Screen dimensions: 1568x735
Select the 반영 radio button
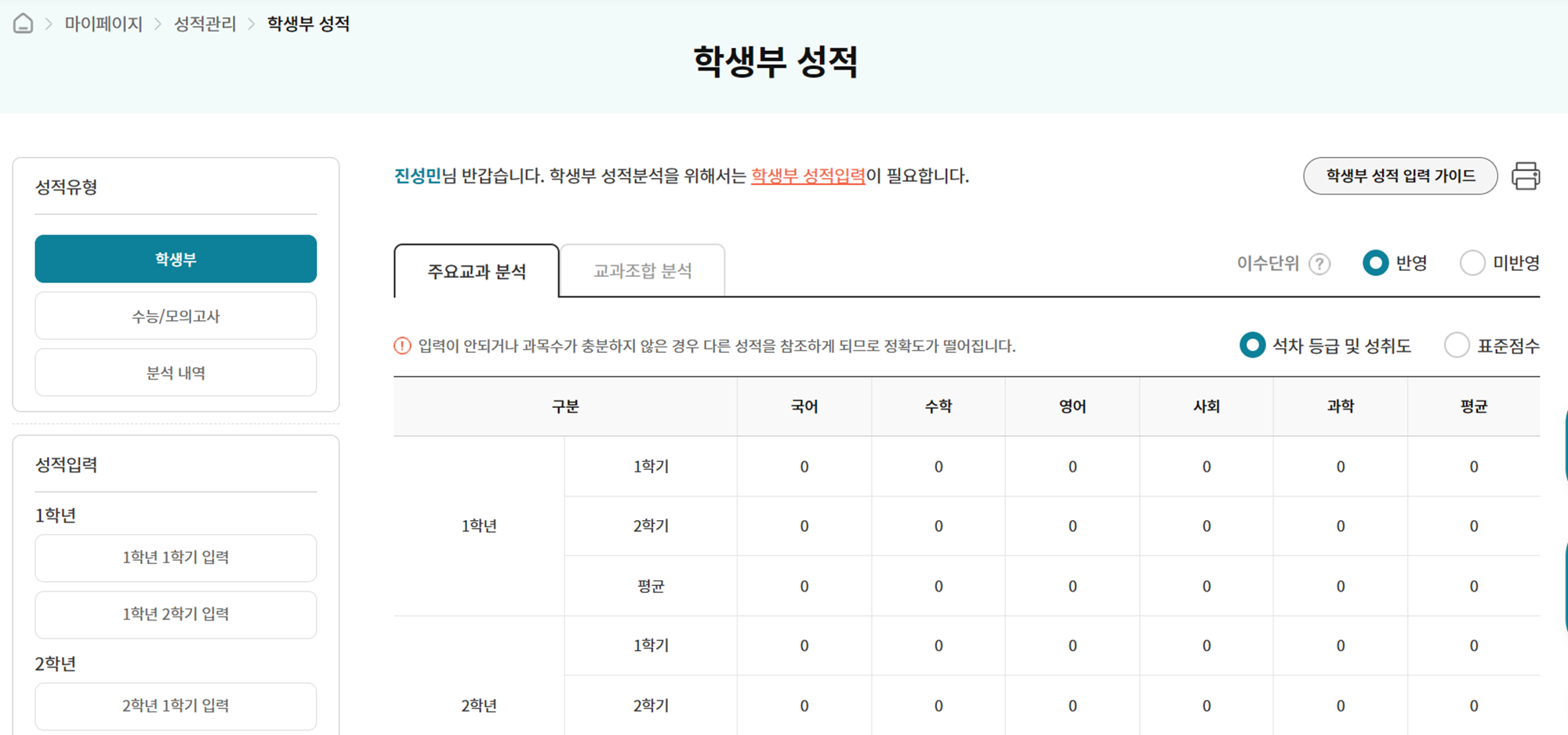click(x=1376, y=264)
